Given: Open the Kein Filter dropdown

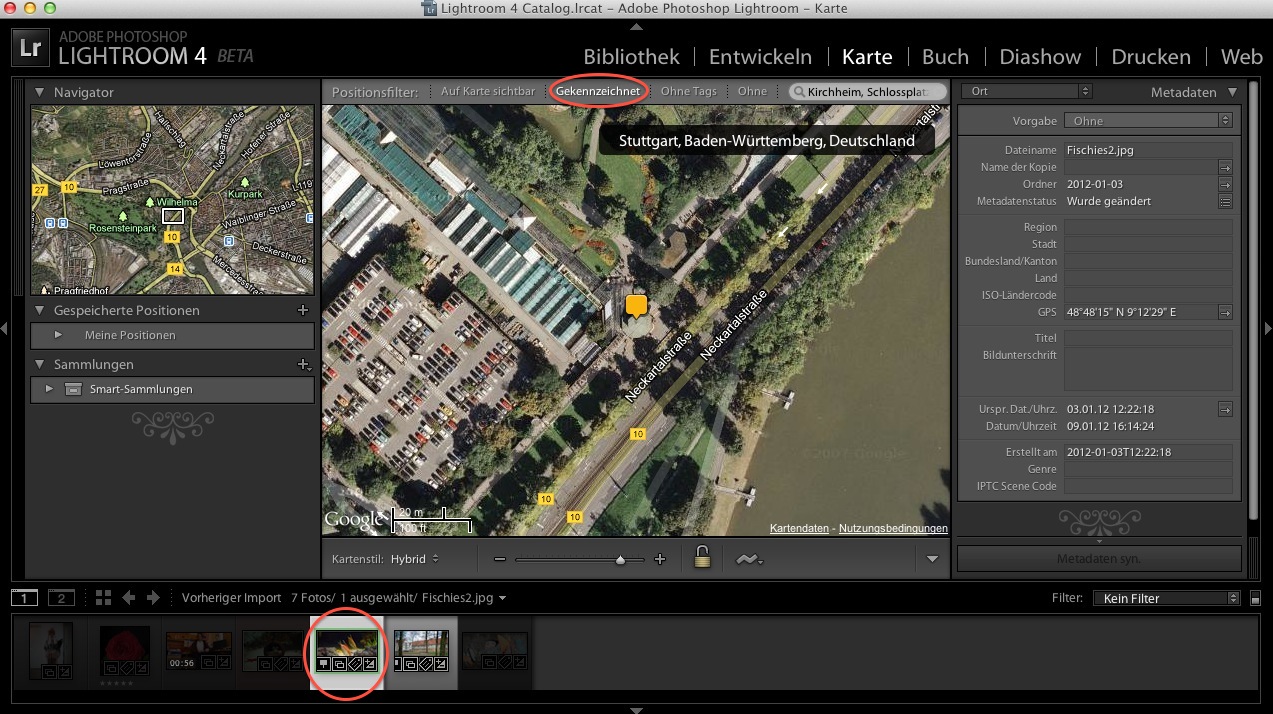Looking at the screenshot, I should point(1165,598).
